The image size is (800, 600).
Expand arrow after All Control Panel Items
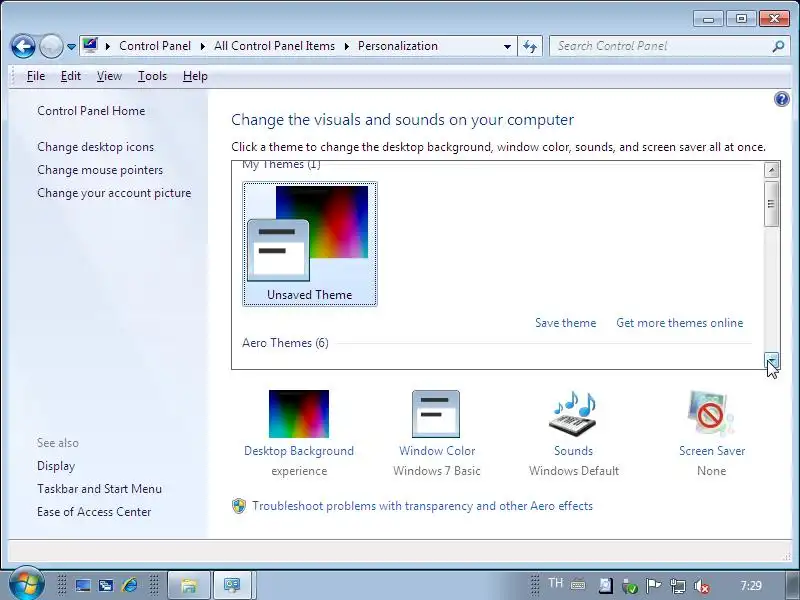[347, 46]
